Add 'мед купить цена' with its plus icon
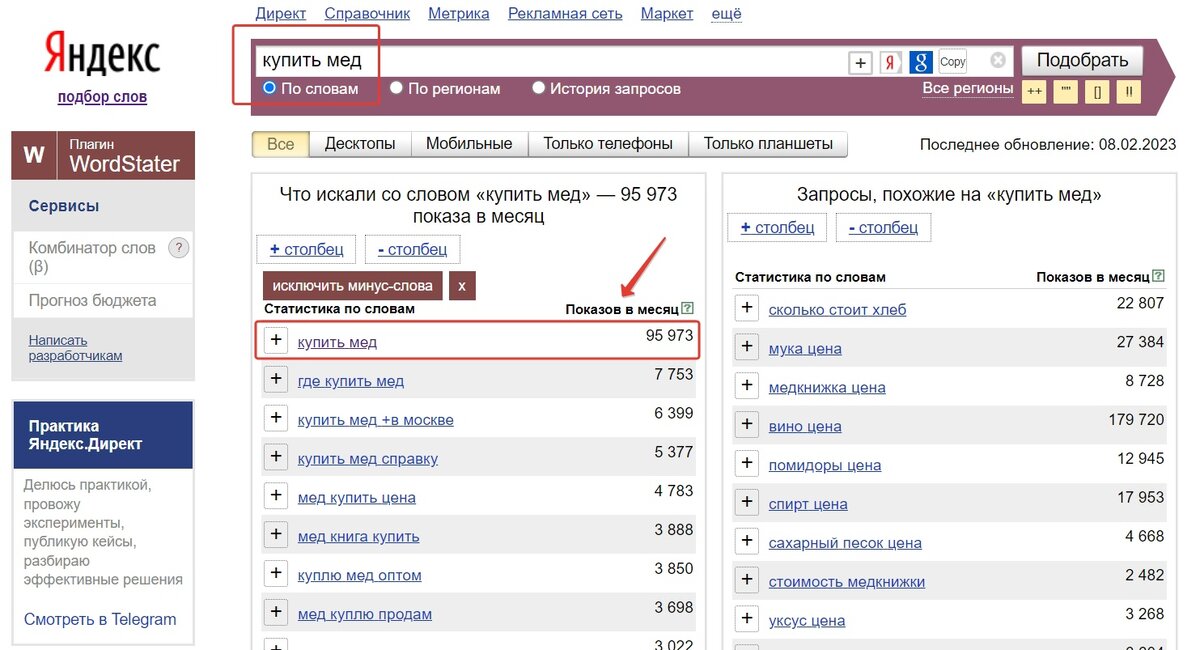 (x=276, y=496)
